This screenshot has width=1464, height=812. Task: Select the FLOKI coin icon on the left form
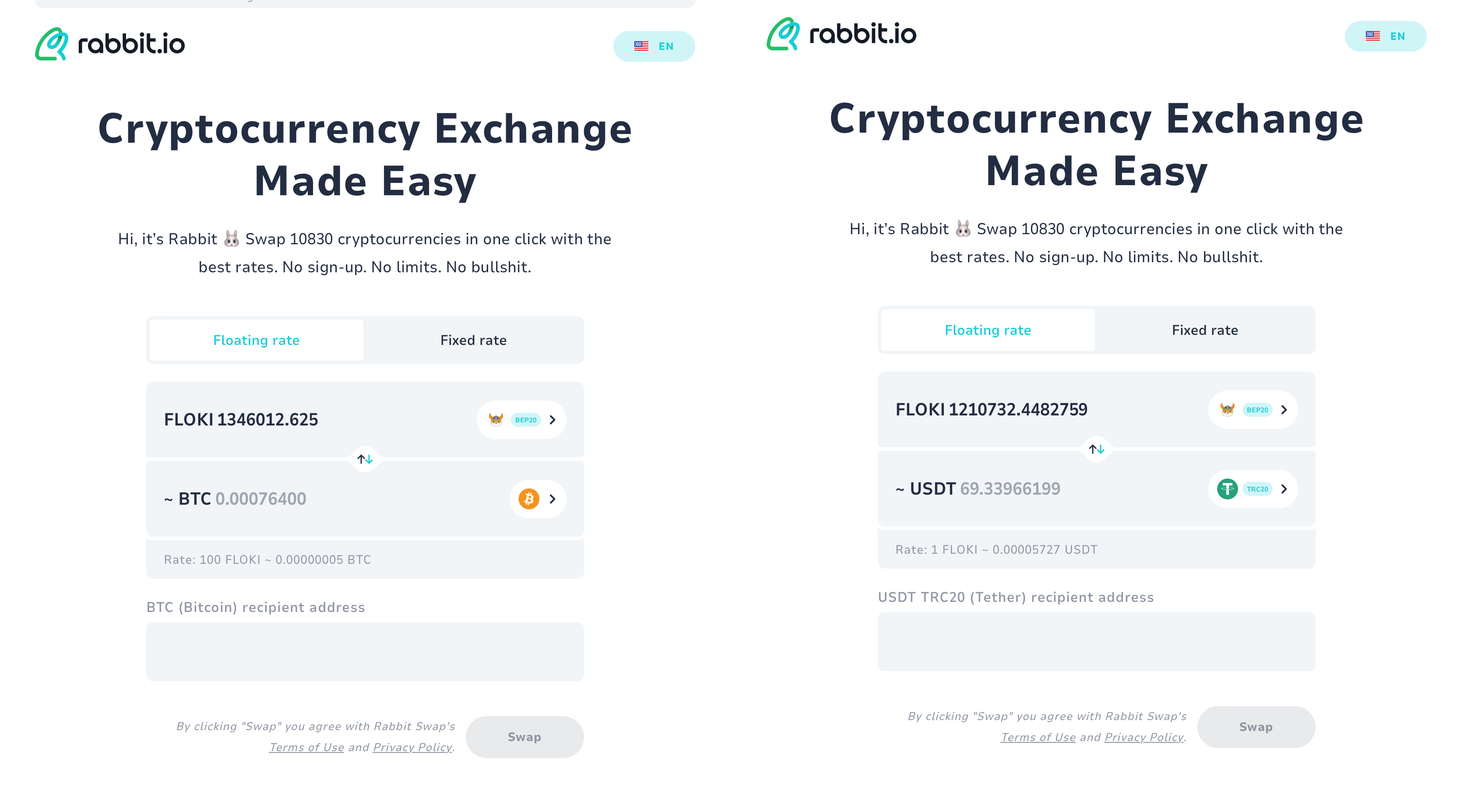point(496,419)
